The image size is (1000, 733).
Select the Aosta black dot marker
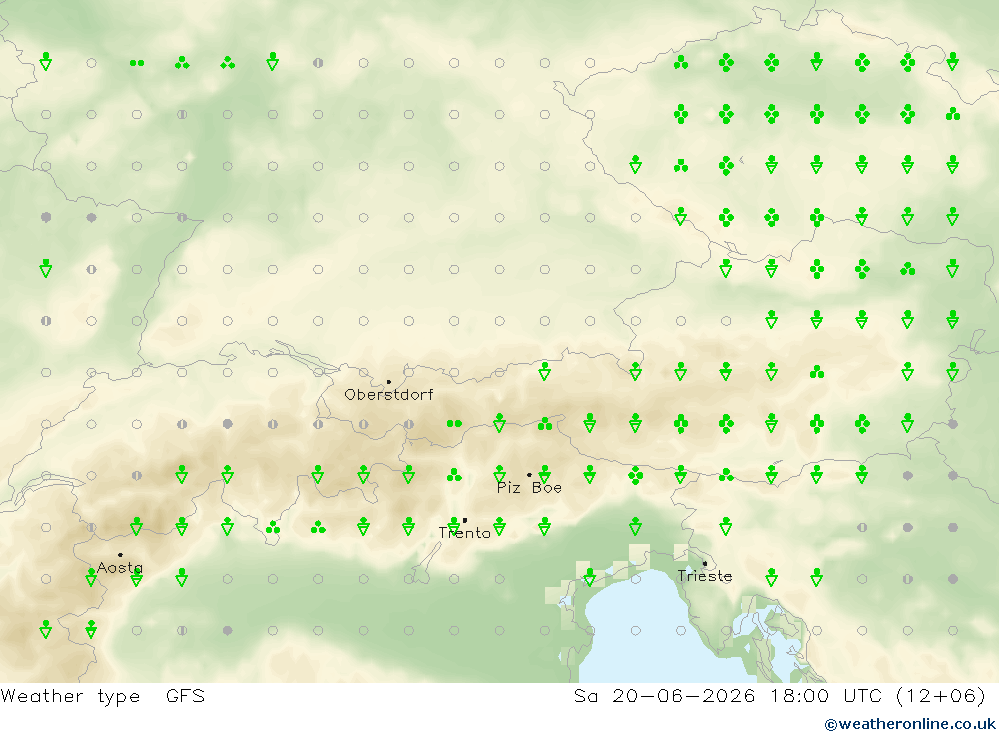pyautogui.click(x=120, y=555)
